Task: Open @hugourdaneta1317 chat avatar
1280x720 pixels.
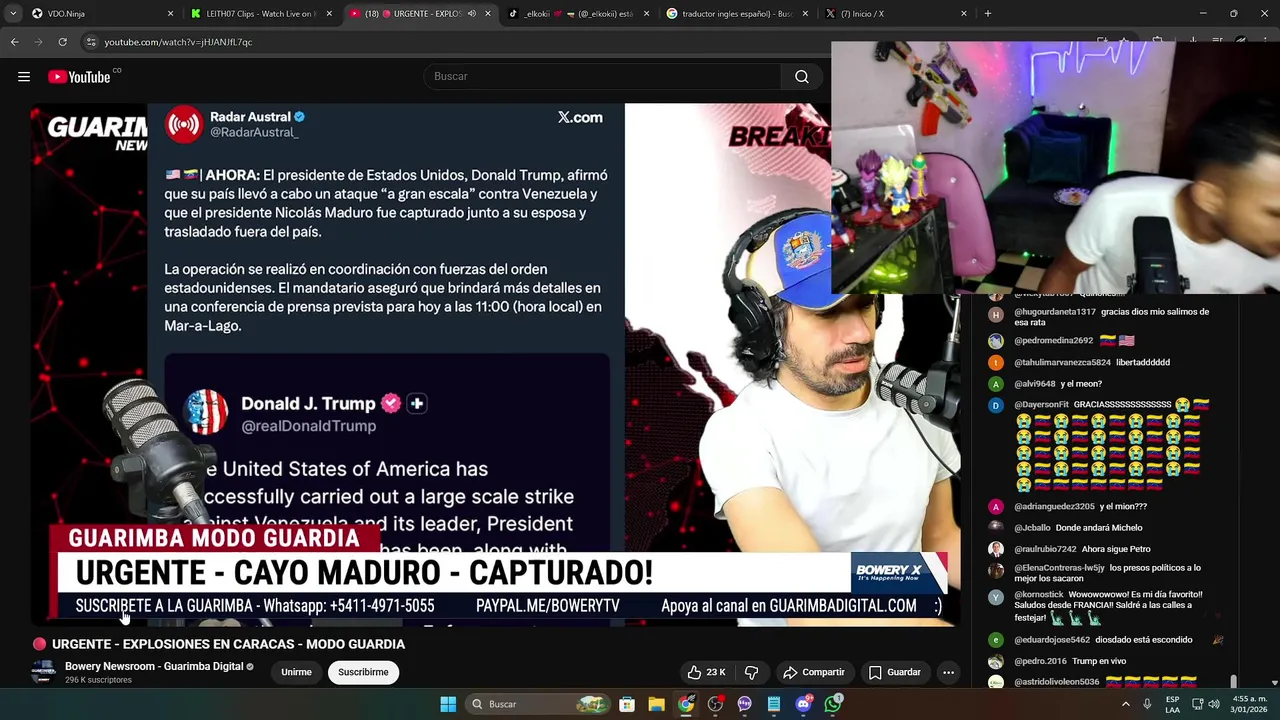Action: (x=995, y=314)
